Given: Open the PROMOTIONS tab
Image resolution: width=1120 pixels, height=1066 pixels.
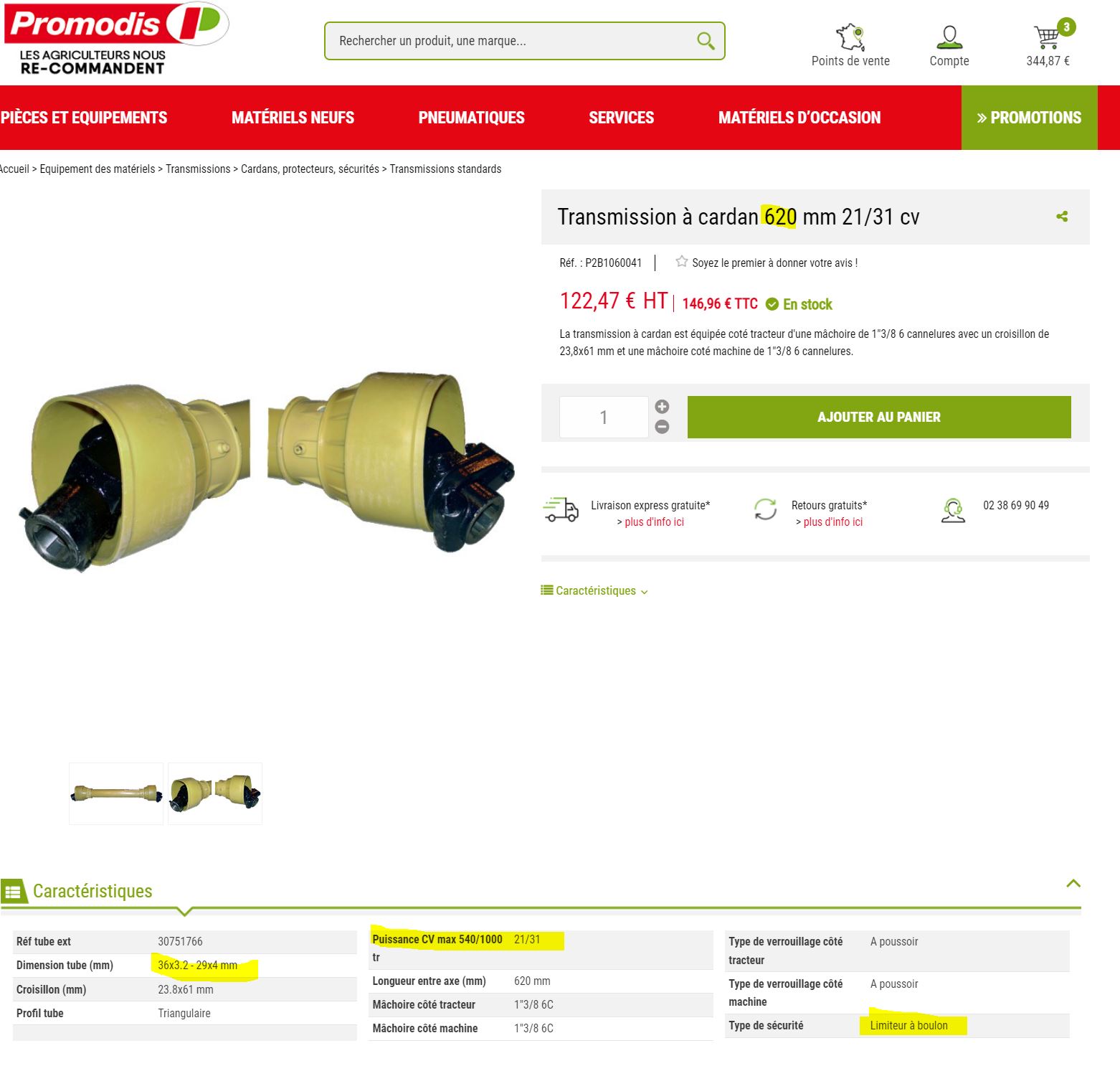Looking at the screenshot, I should click(x=1029, y=118).
